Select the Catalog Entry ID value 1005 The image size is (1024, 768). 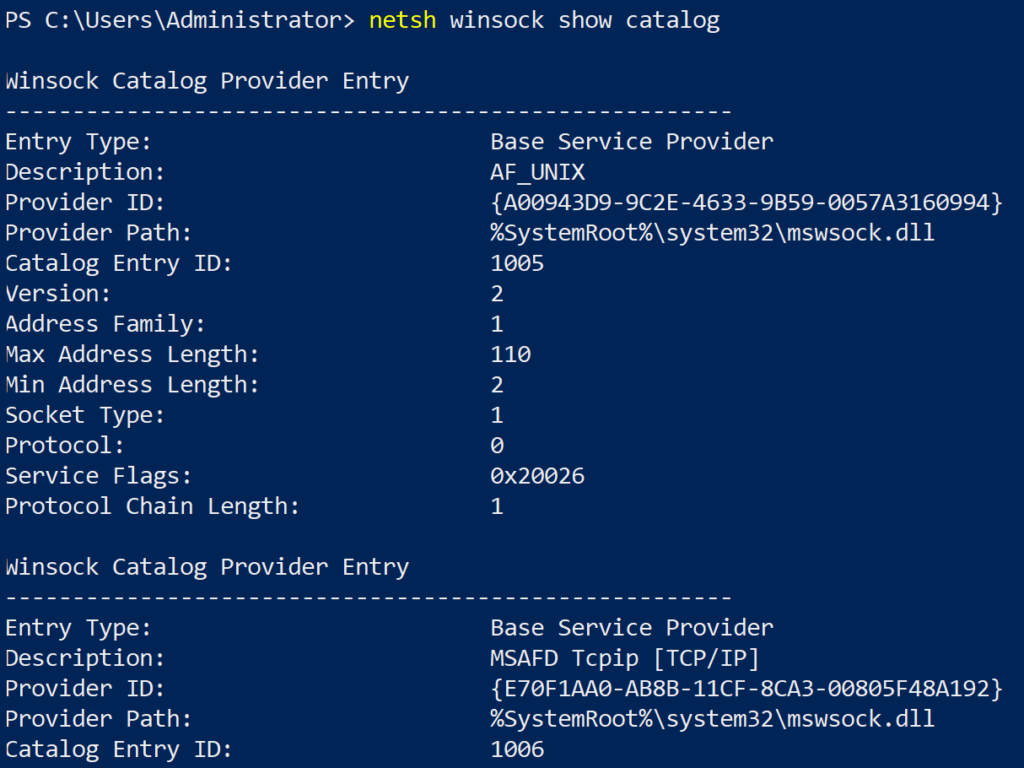click(517, 264)
